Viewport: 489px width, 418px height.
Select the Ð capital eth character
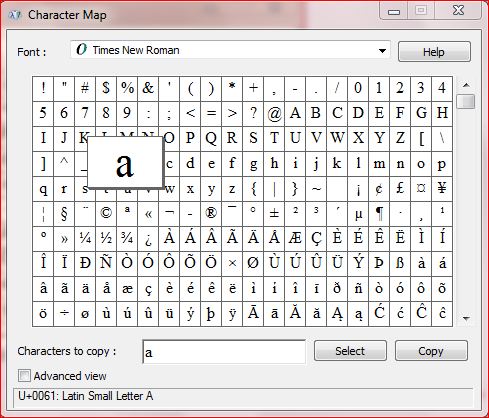[x=85, y=263]
